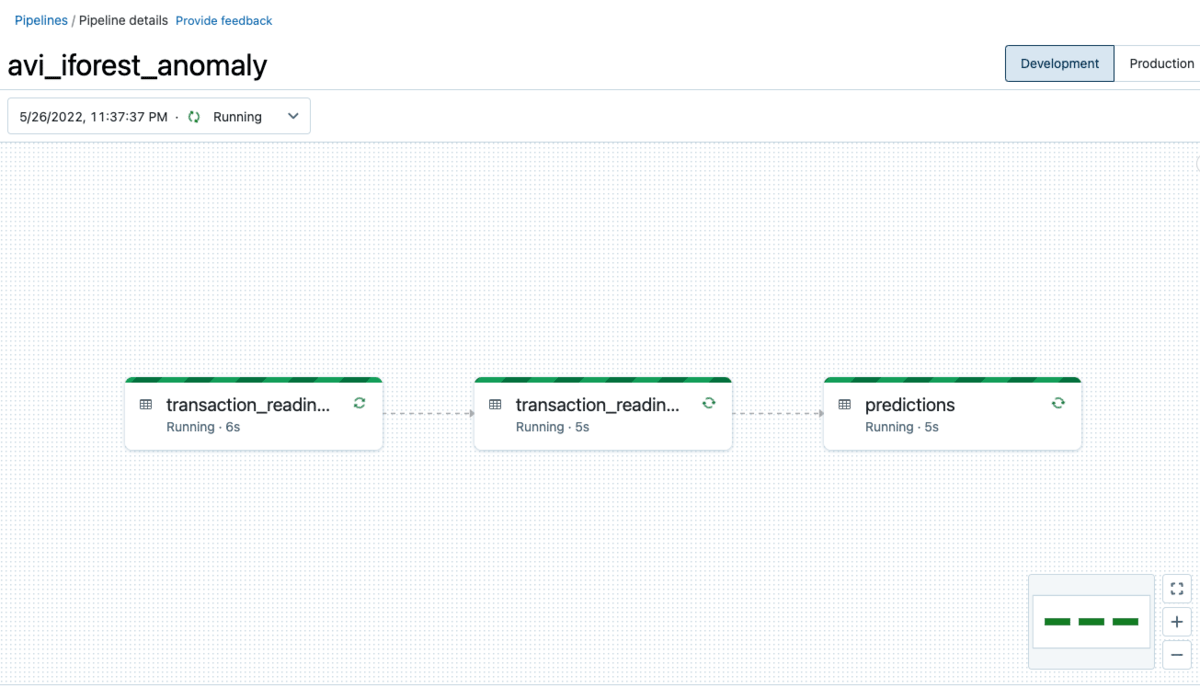Zoom in on the pipeline graph

pos(1177,622)
